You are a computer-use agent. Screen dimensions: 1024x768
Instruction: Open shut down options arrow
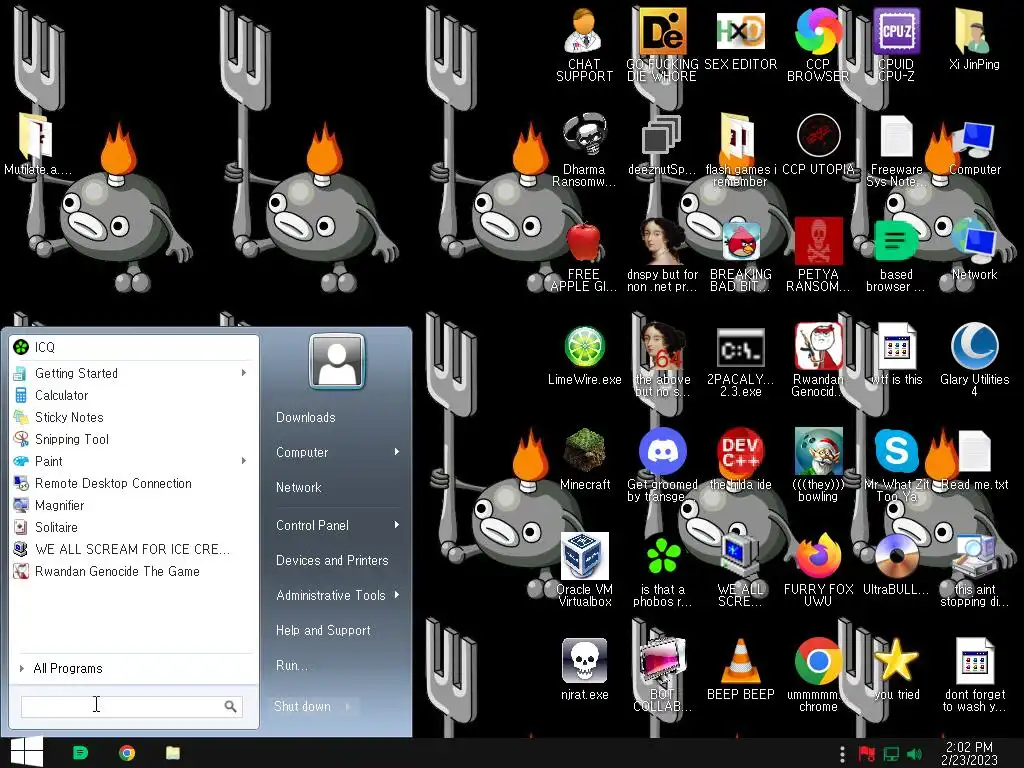pyautogui.click(x=348, y=706)
